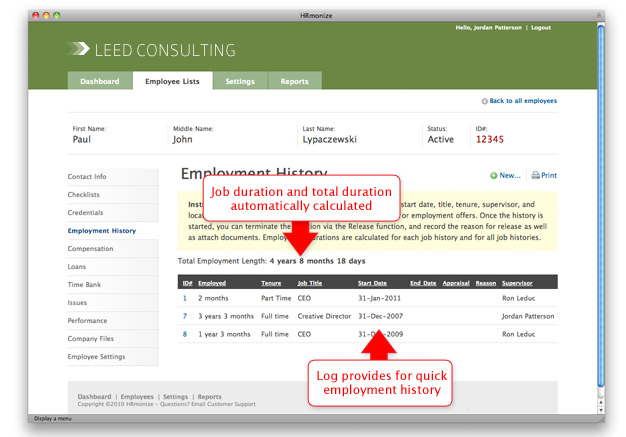The height and width of the screenshot is (437, 626).
Task: Open the Reports tab
Action: 294,81
